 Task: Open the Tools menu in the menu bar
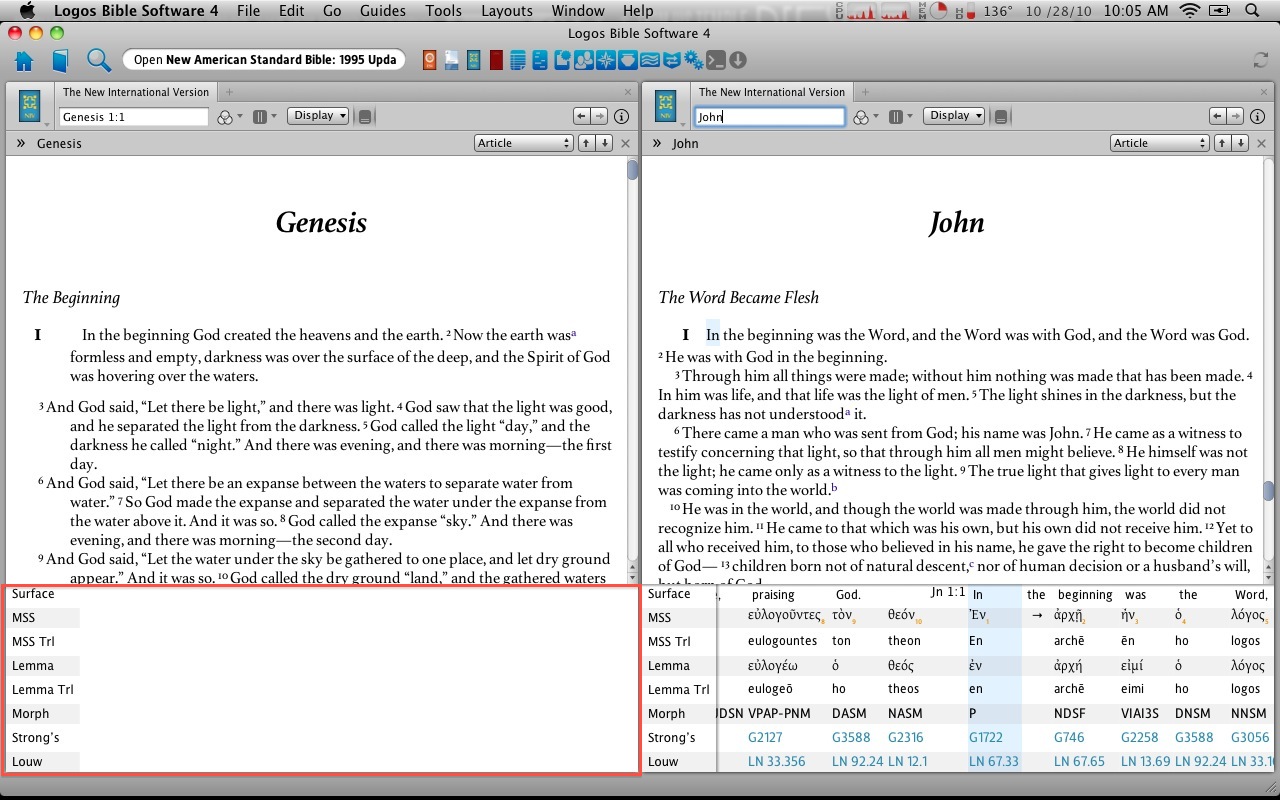[443, 11]
